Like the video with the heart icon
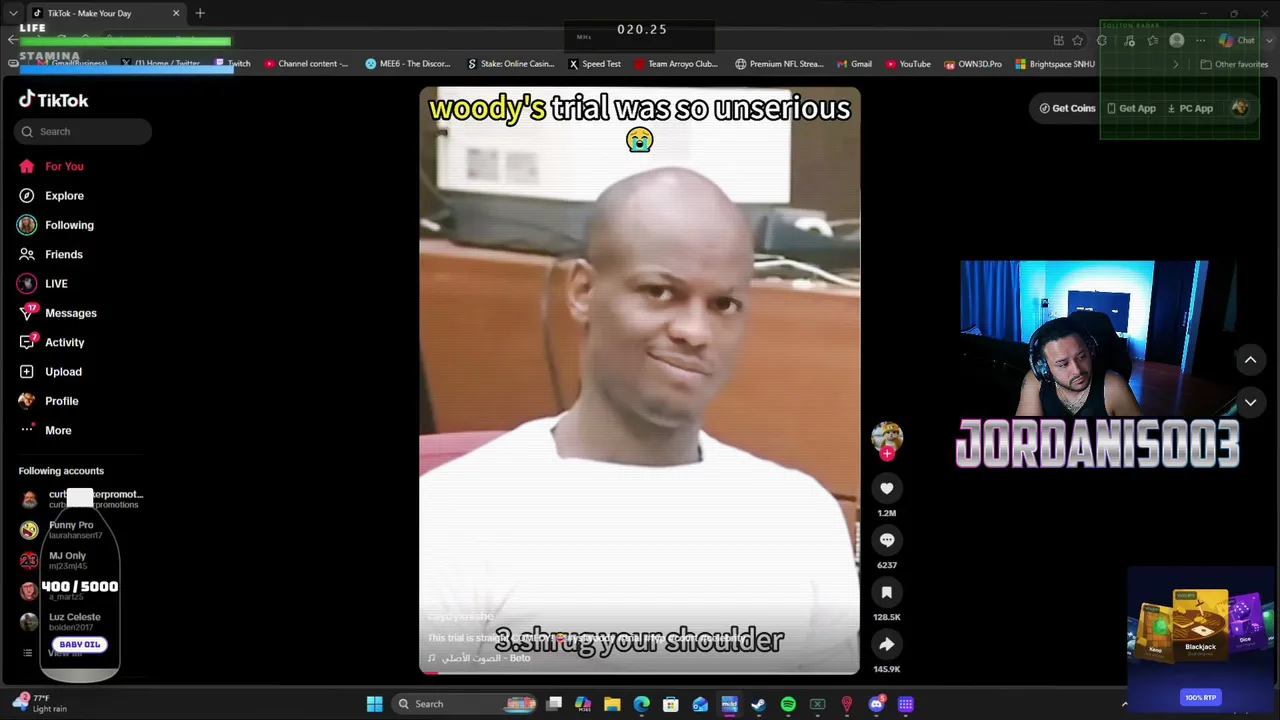The width and height of the screenshot is (1280, 720). click(887, 488)
